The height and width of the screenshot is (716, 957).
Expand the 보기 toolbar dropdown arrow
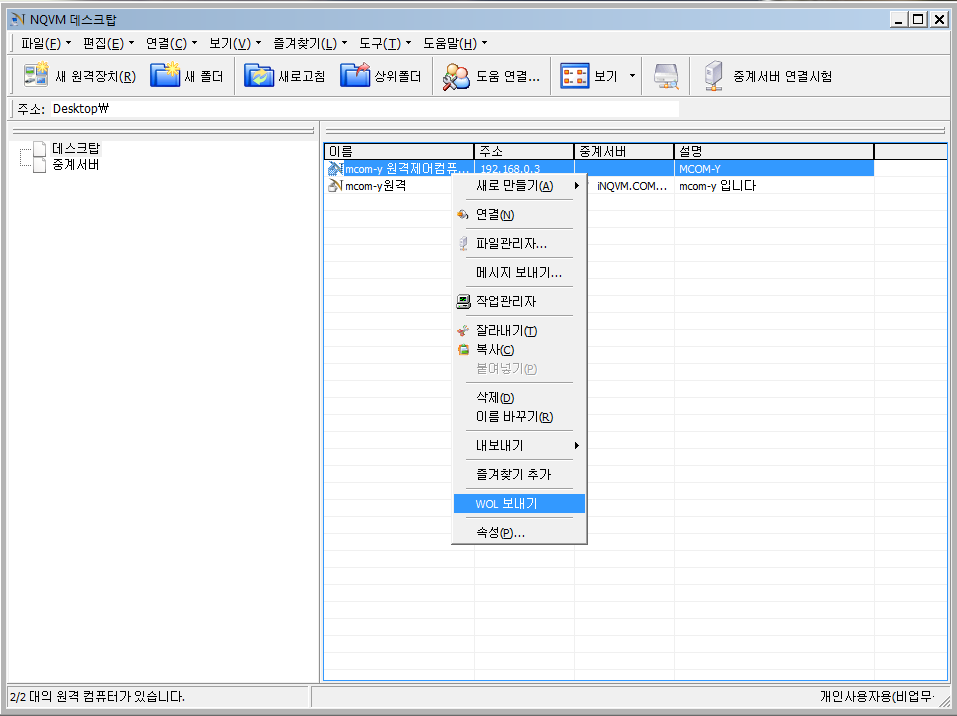[x=632, y=76]
